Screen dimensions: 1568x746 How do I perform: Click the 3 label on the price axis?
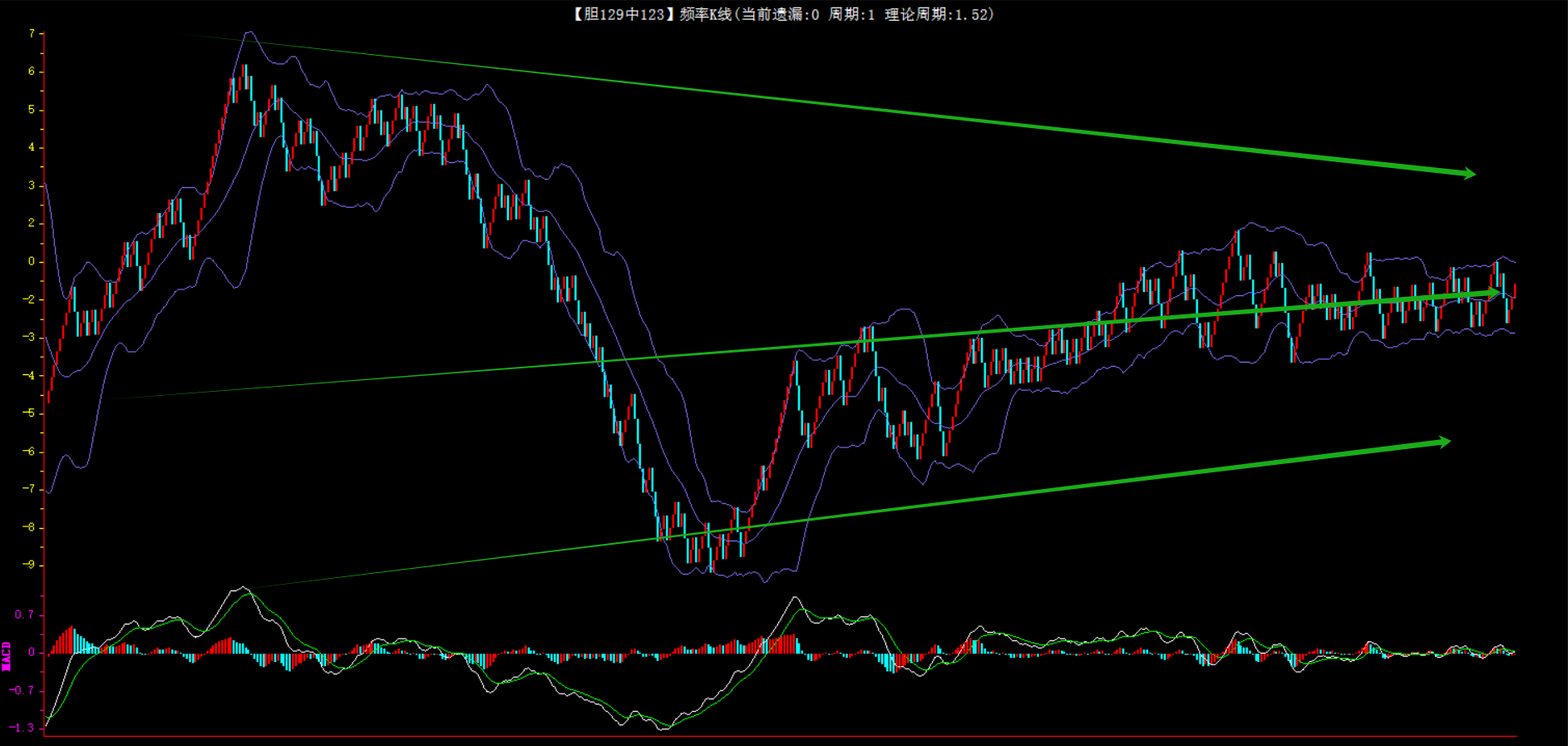(32, 185)
